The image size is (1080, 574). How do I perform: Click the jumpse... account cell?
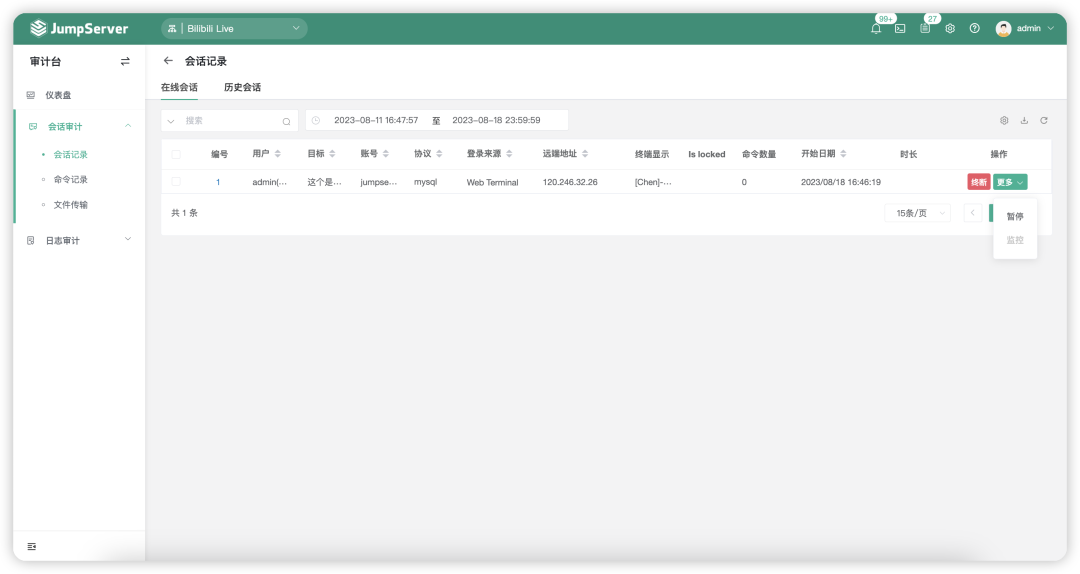378,182
